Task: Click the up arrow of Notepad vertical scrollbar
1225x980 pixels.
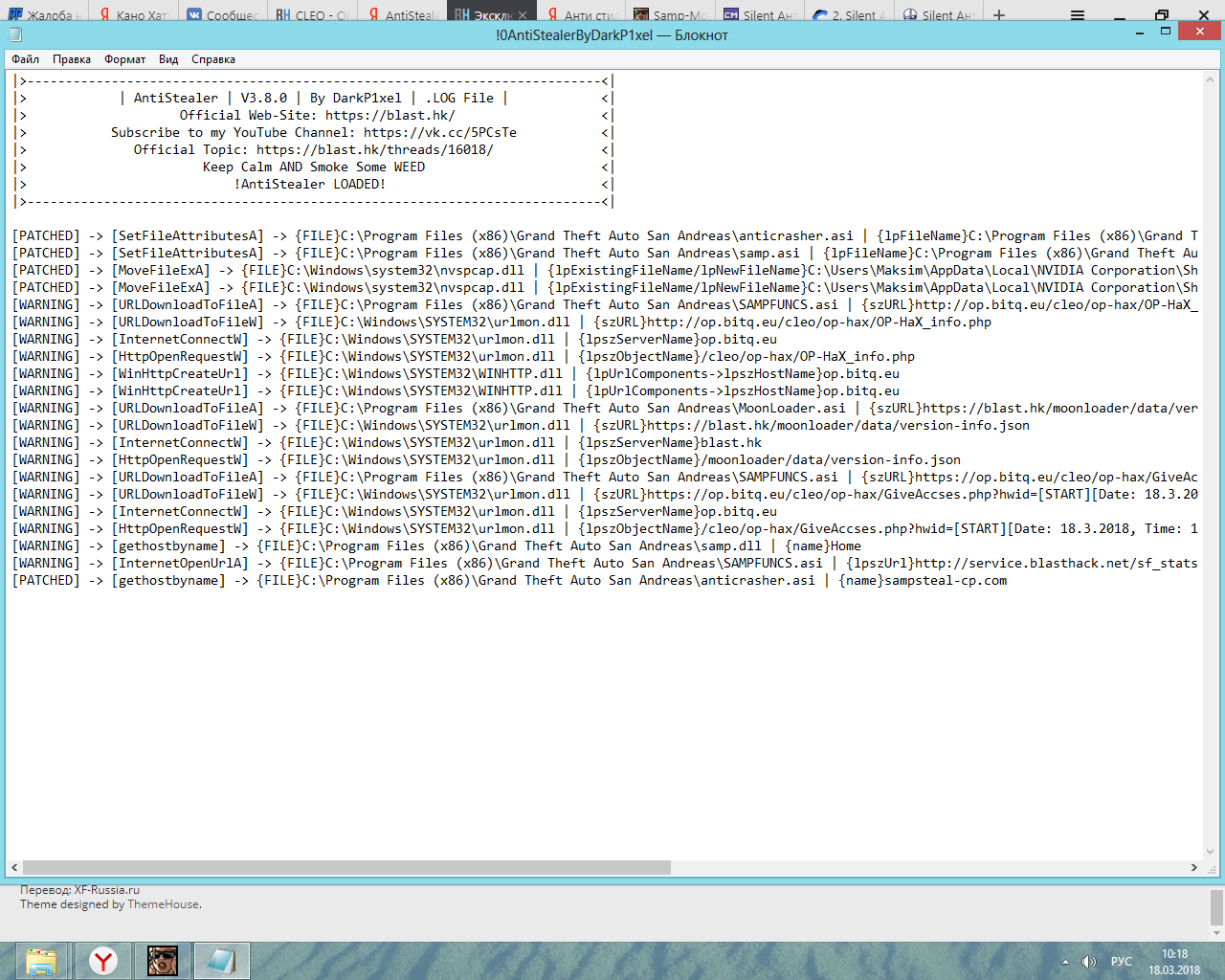Action: 1210,81
